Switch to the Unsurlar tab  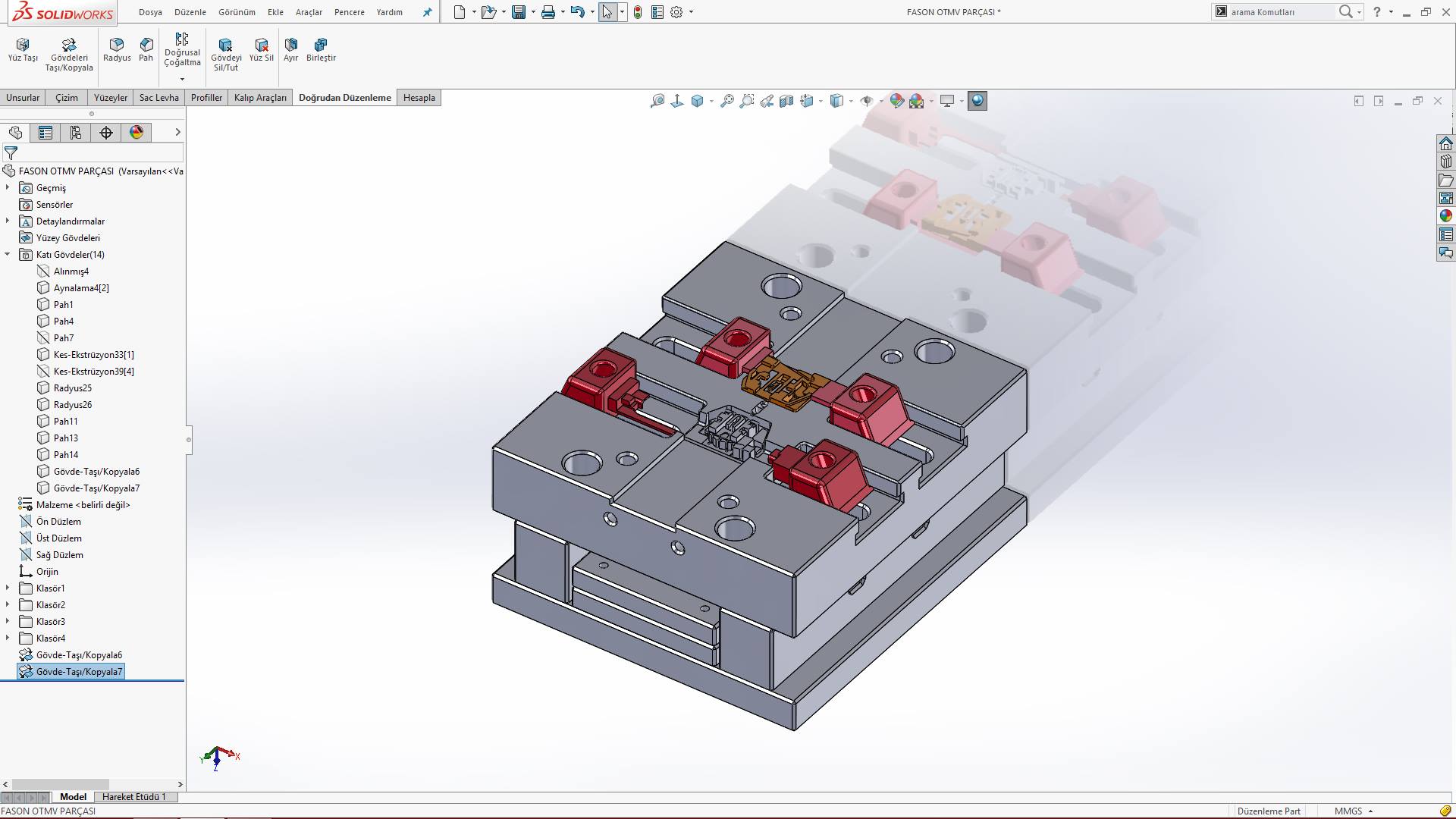(x=23, y=98)
